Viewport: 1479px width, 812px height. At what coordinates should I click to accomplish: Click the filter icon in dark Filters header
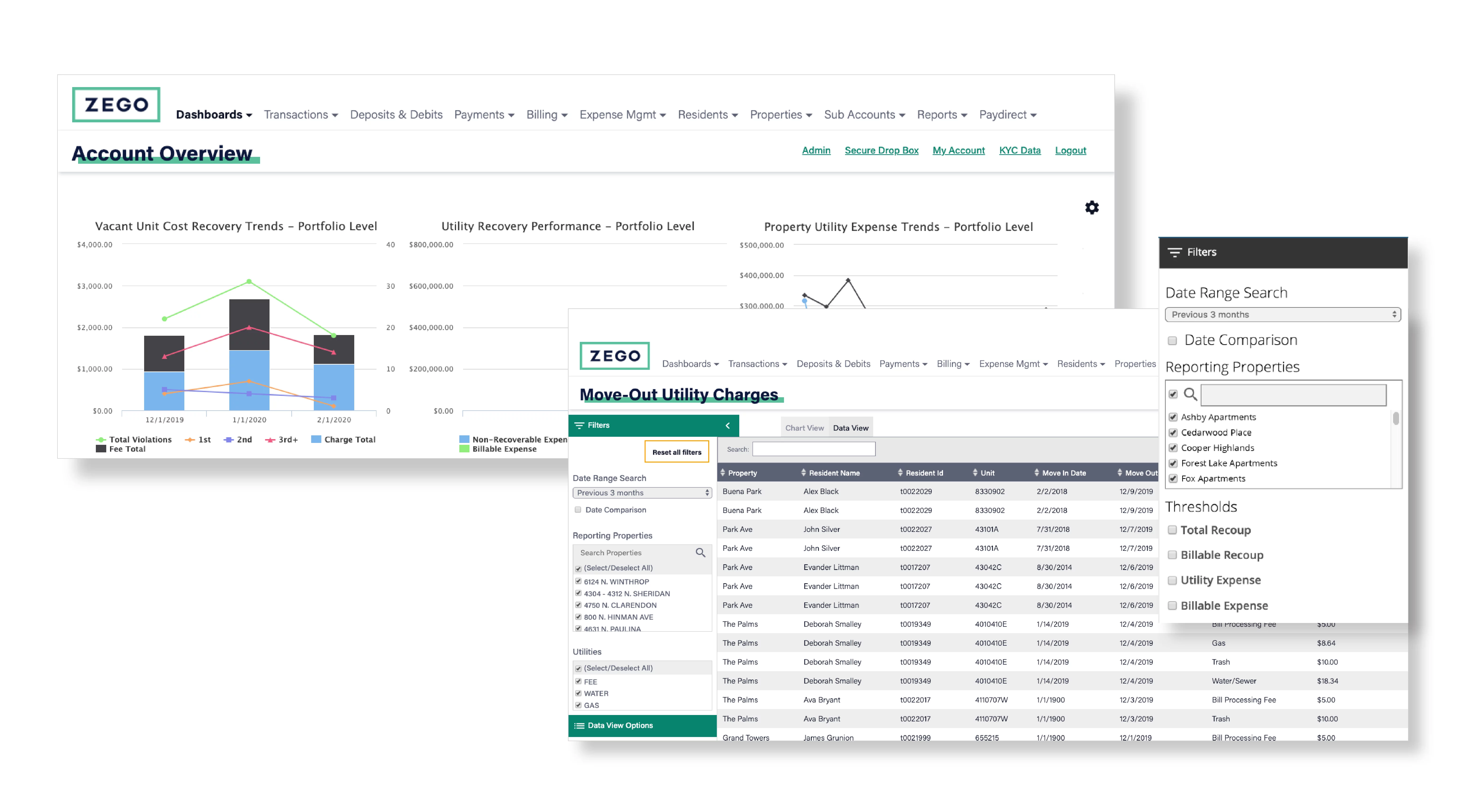point(1175,252)
